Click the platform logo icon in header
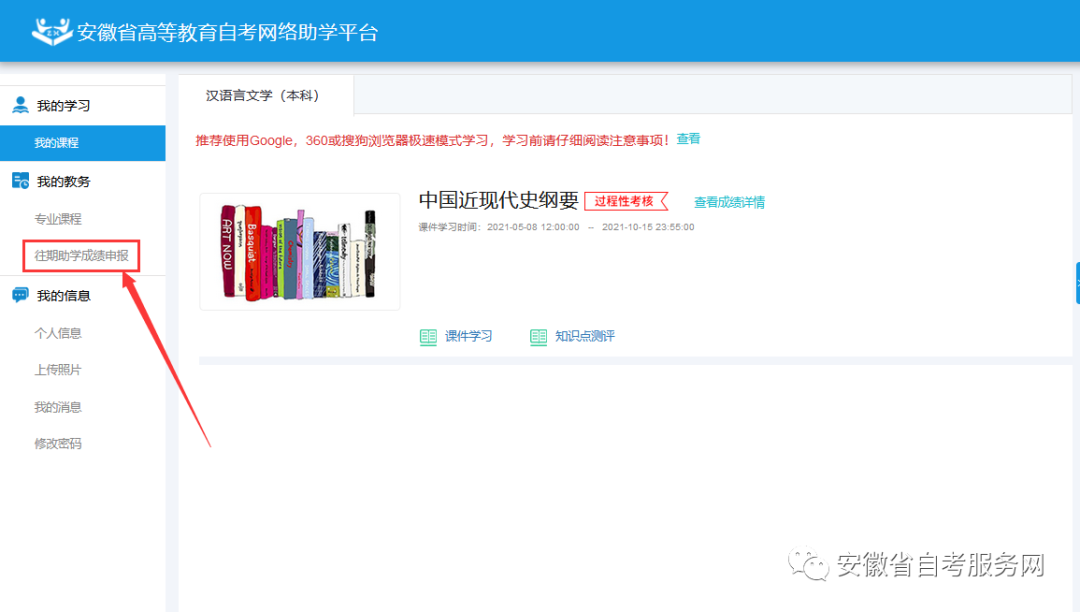The image size is (1080, 612). click(52, 30)
